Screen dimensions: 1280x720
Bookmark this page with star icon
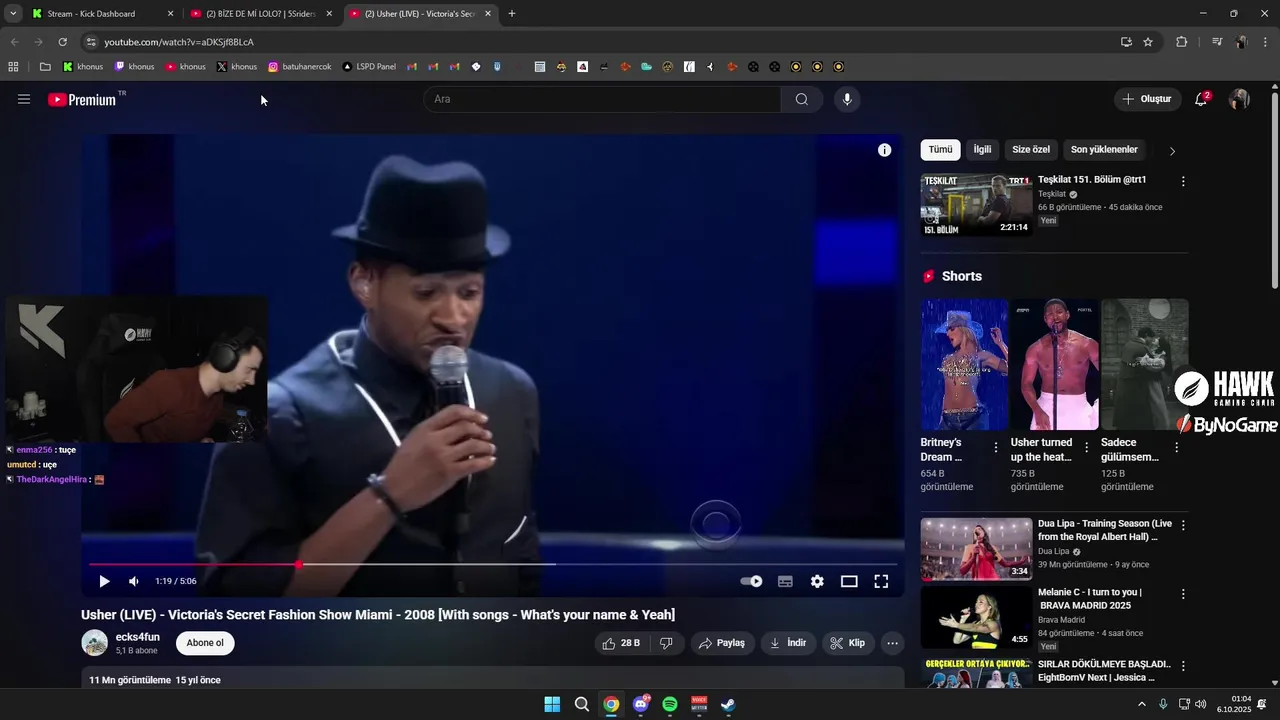(x=1148, y=42)
